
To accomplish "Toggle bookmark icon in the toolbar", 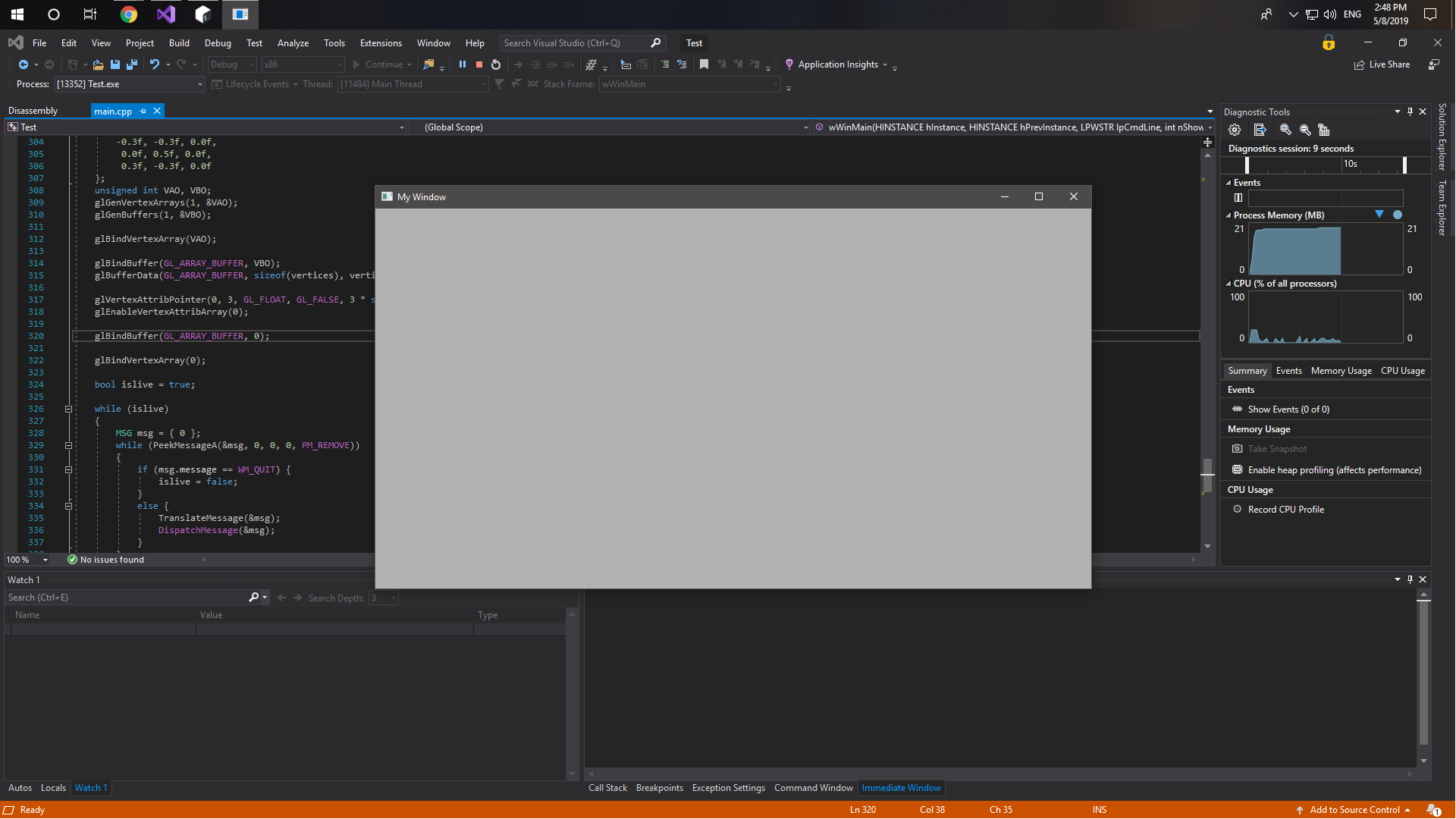I will coord(704,64).
